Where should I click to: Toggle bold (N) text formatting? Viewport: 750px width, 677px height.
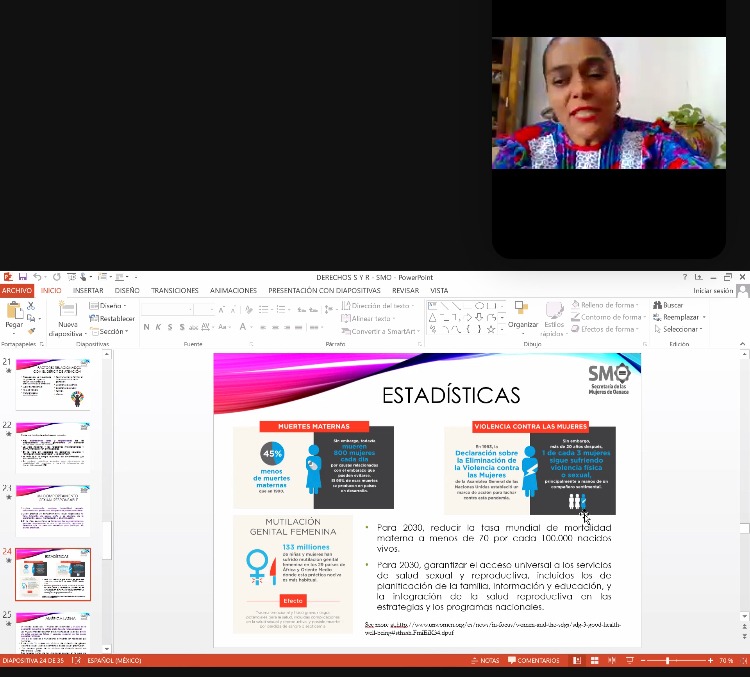point(146,327)
